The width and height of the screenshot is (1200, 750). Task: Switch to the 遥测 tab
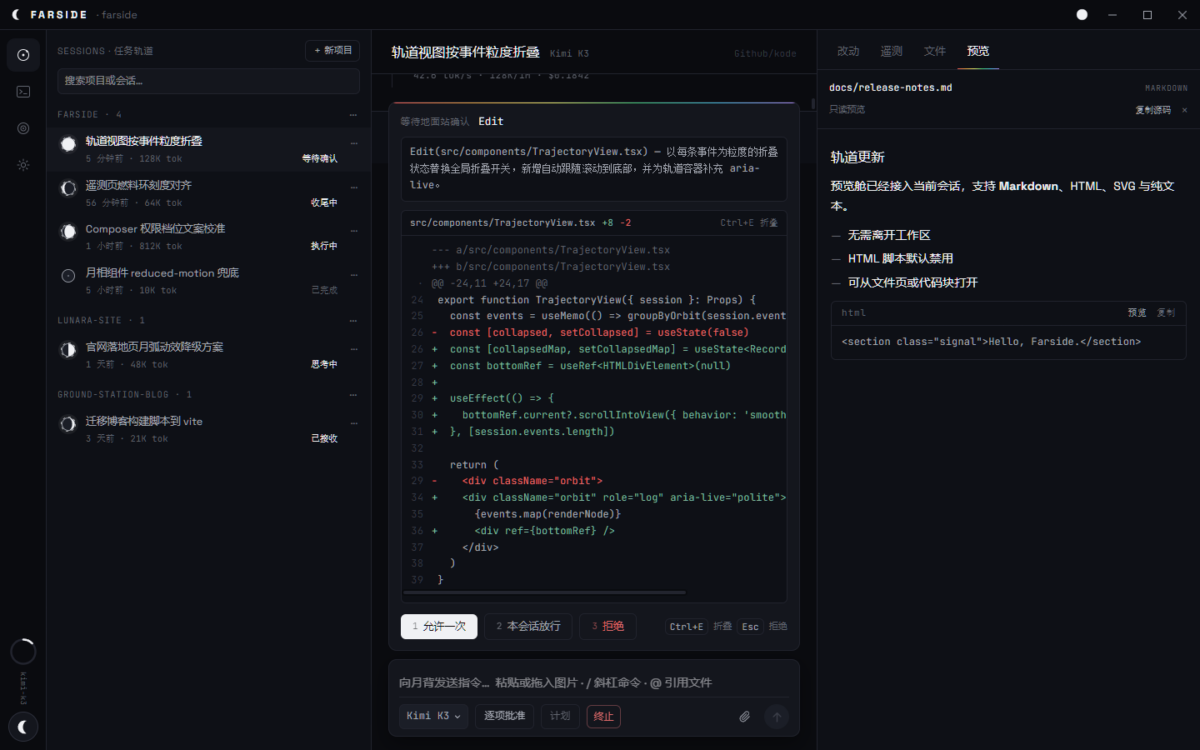pos(891,51)
